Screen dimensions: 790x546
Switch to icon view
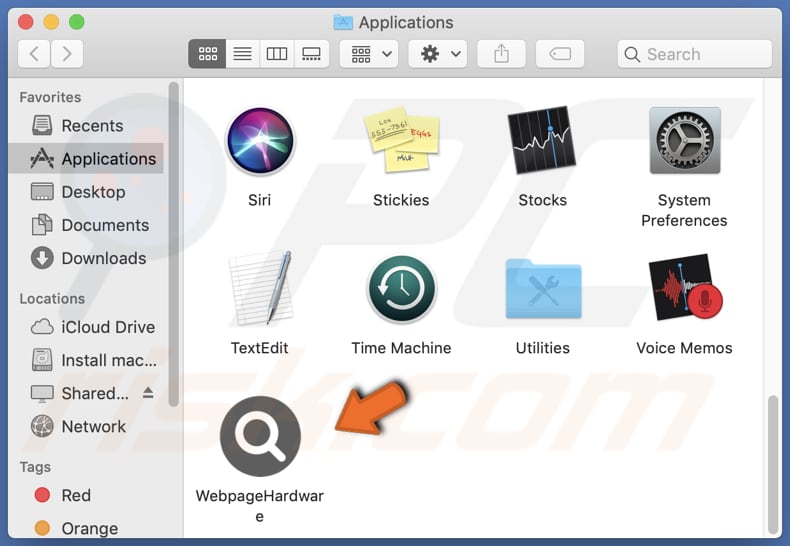(x=207, y=54)
